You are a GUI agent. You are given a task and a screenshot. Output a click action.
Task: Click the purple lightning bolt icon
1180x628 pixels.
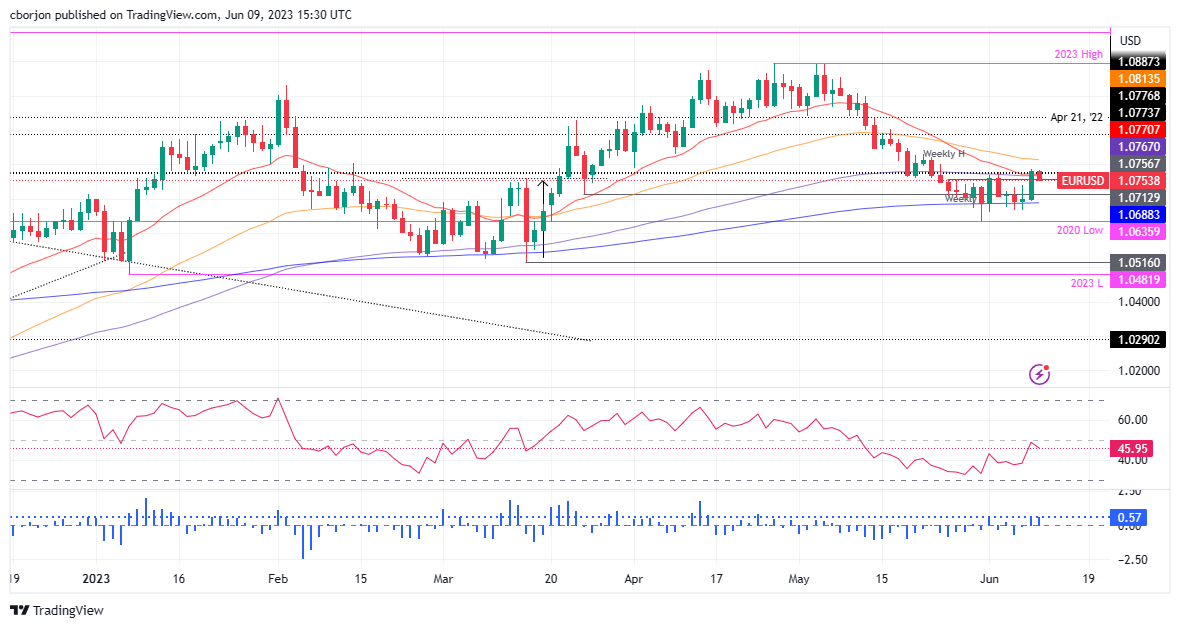1039,373
